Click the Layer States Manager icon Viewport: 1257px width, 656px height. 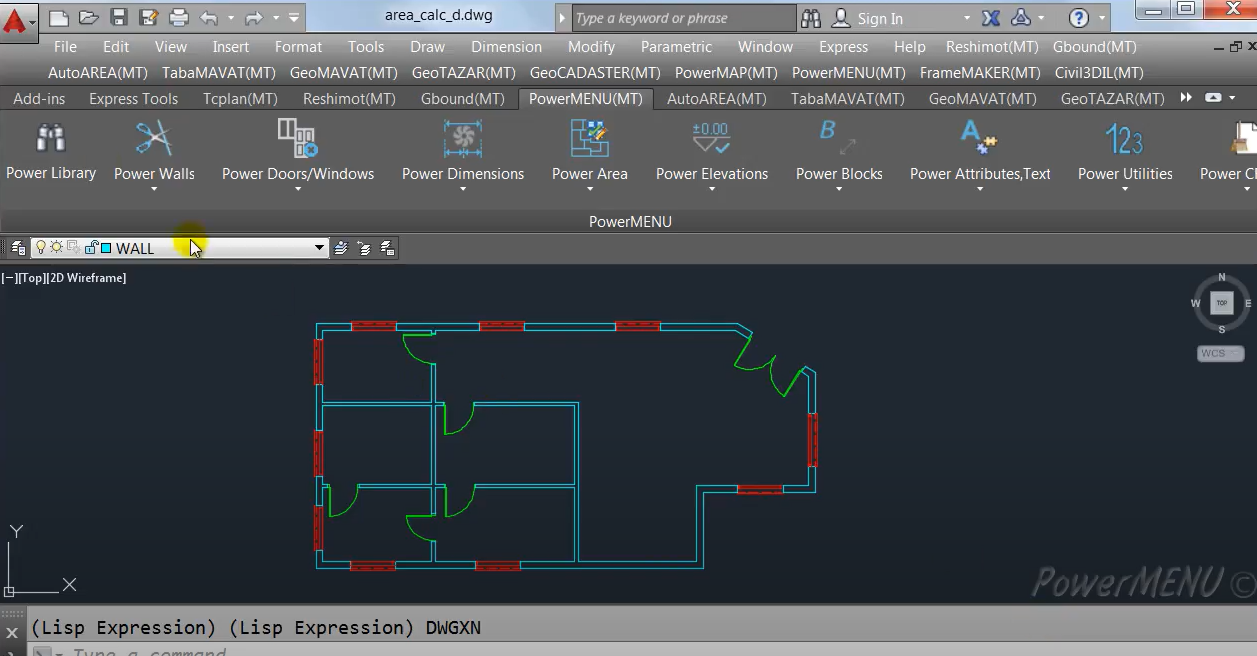387,248
